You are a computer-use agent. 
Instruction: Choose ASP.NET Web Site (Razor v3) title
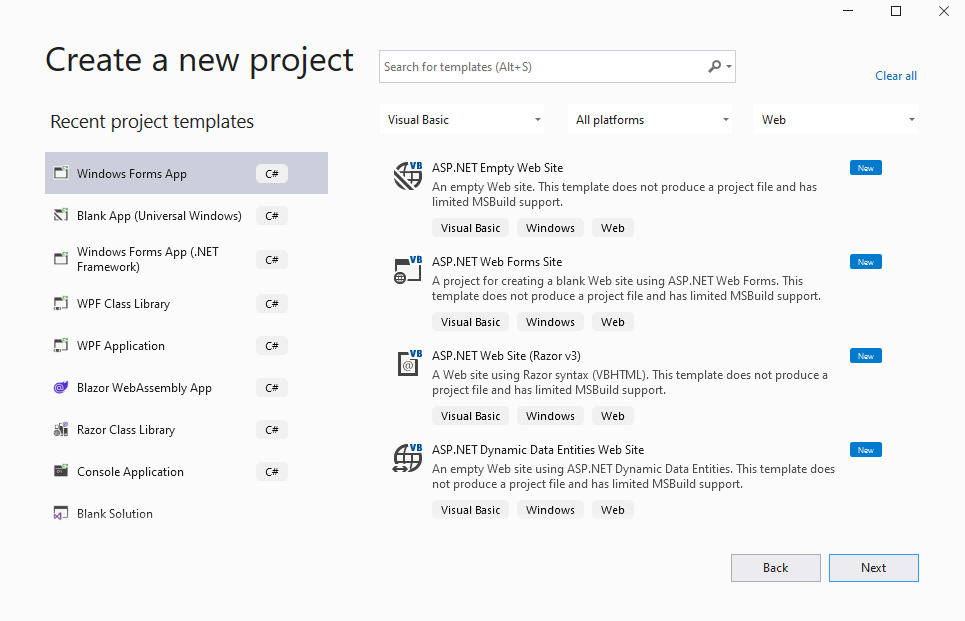pyautogui.click(x=506, y=356)
